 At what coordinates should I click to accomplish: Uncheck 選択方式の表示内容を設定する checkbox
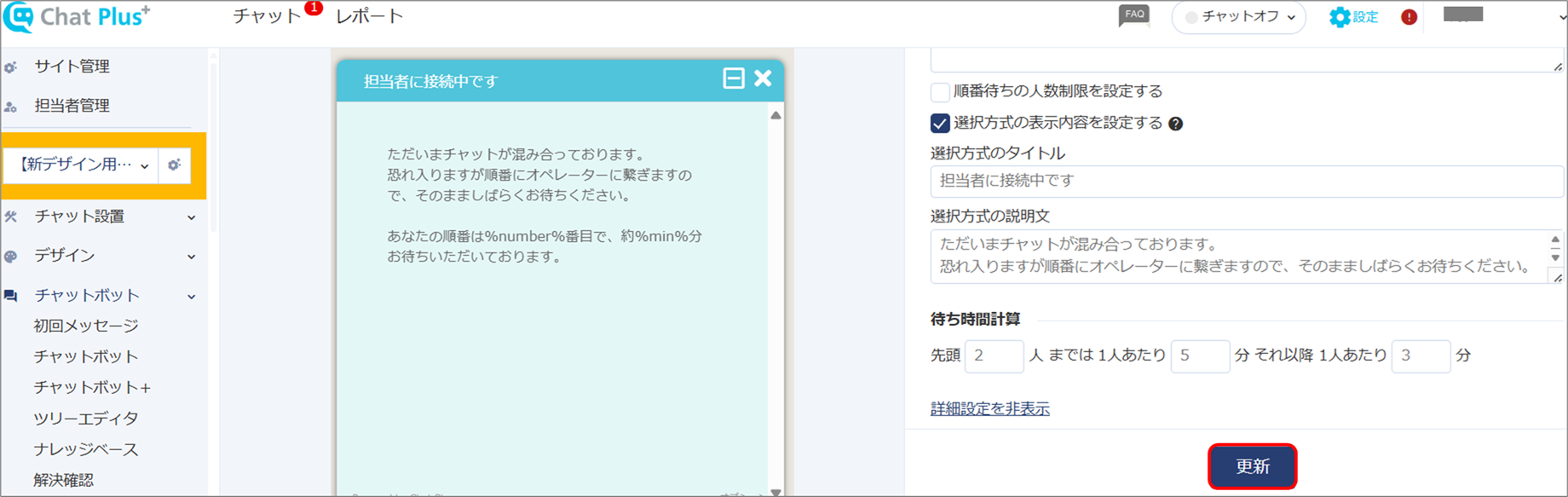940,124
